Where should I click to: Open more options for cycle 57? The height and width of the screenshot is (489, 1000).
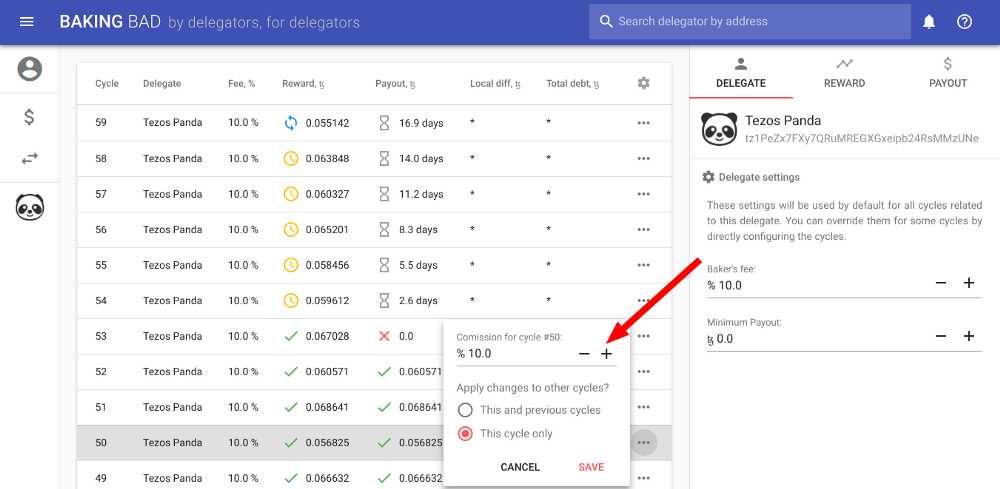coord(643,194)
